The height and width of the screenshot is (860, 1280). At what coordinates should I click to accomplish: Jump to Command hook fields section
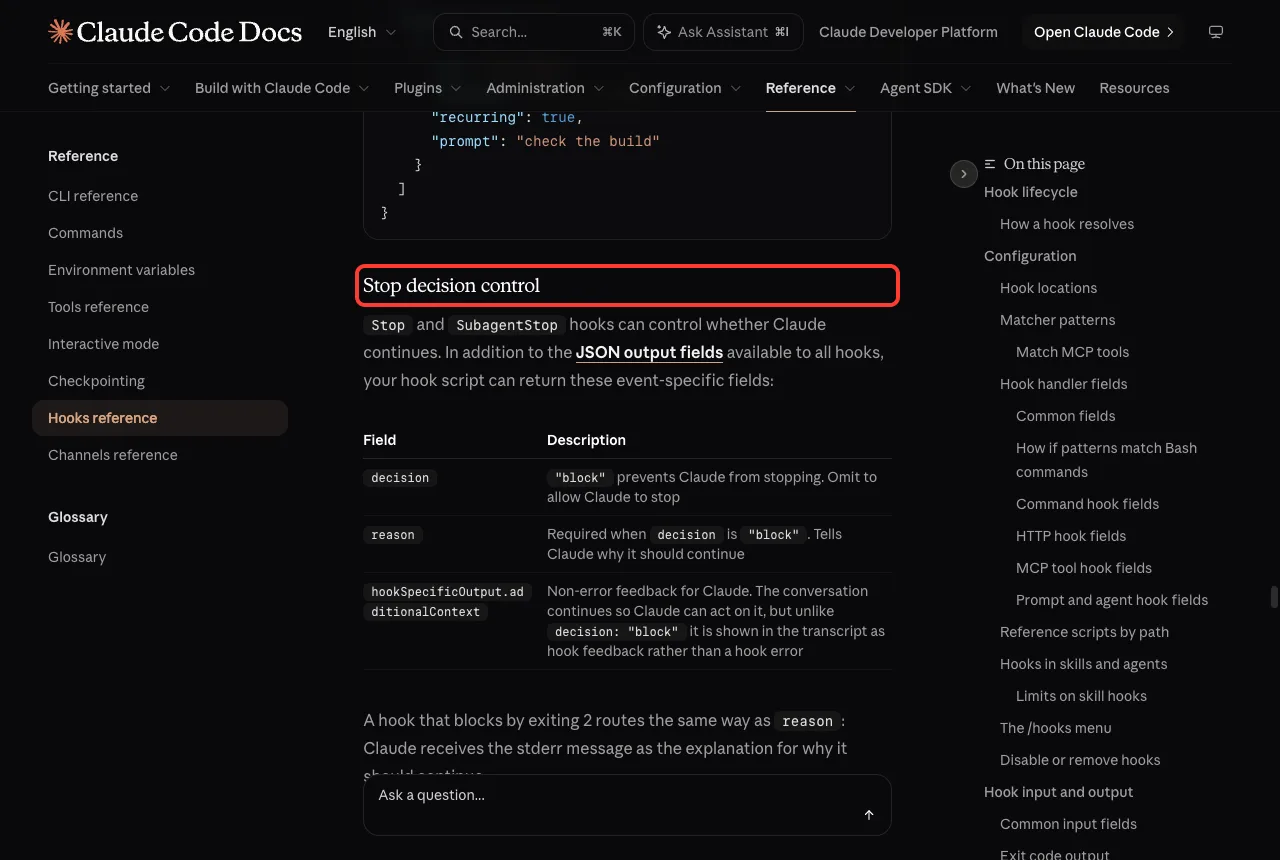(1087, 504)
